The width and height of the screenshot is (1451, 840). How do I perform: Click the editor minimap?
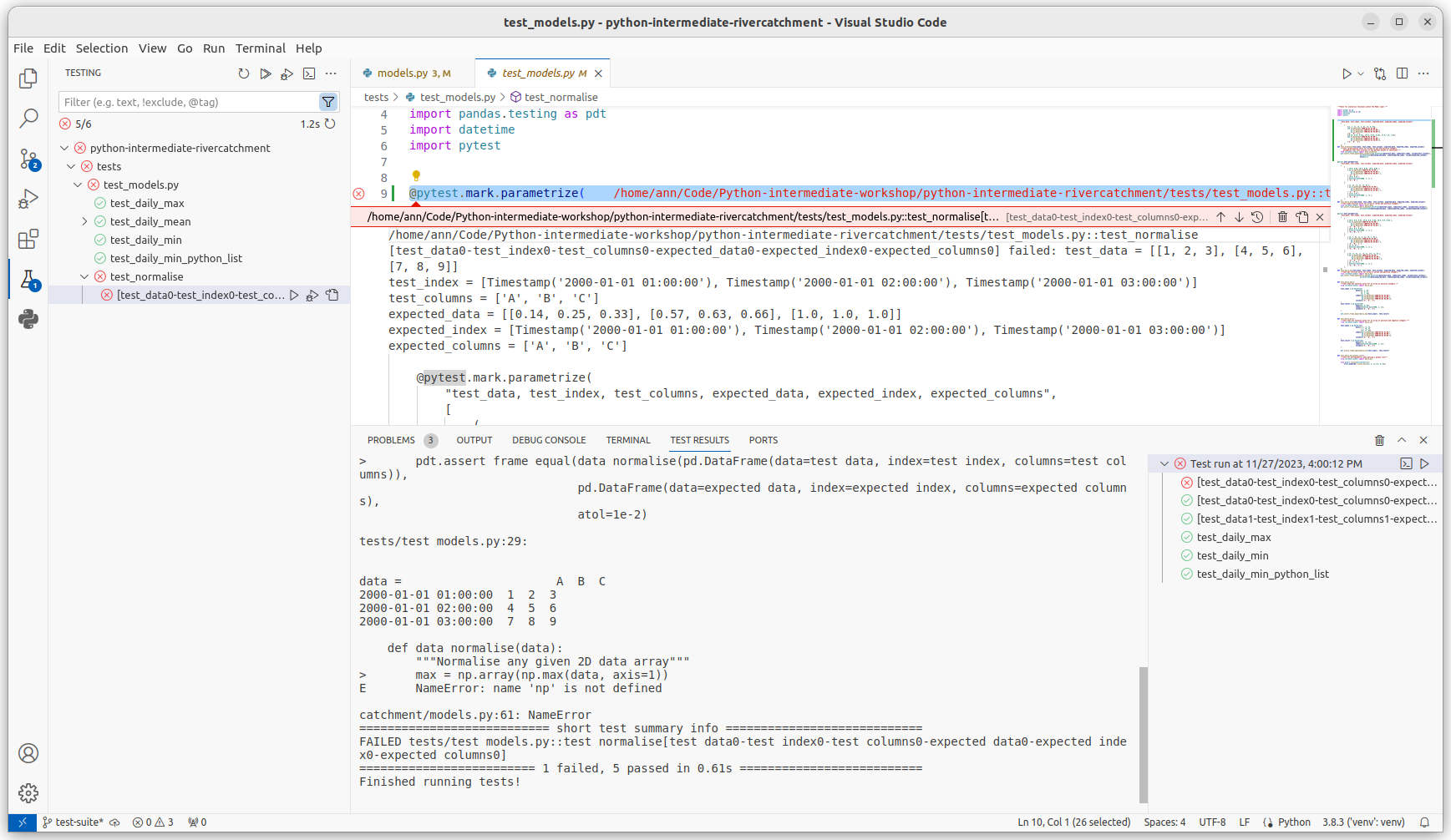tap(1381, 266)
